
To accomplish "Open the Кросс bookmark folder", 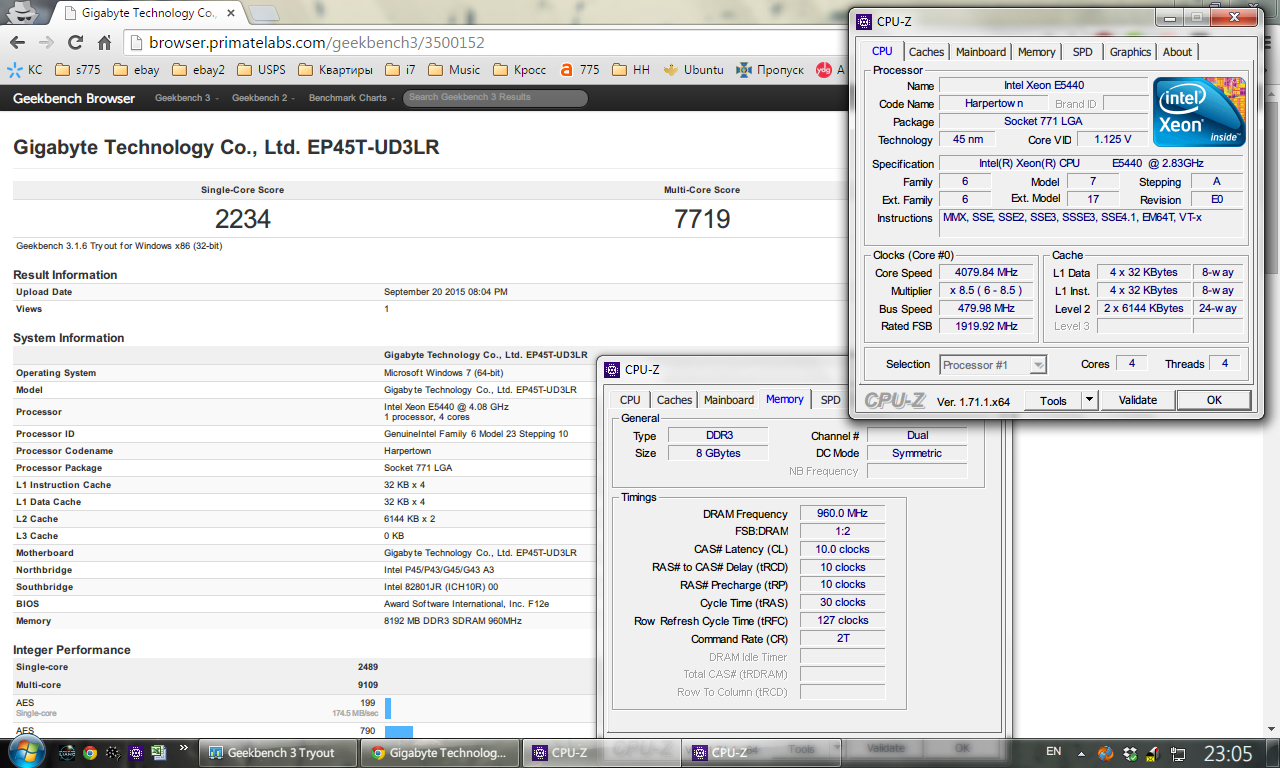I will pos(520,70).
